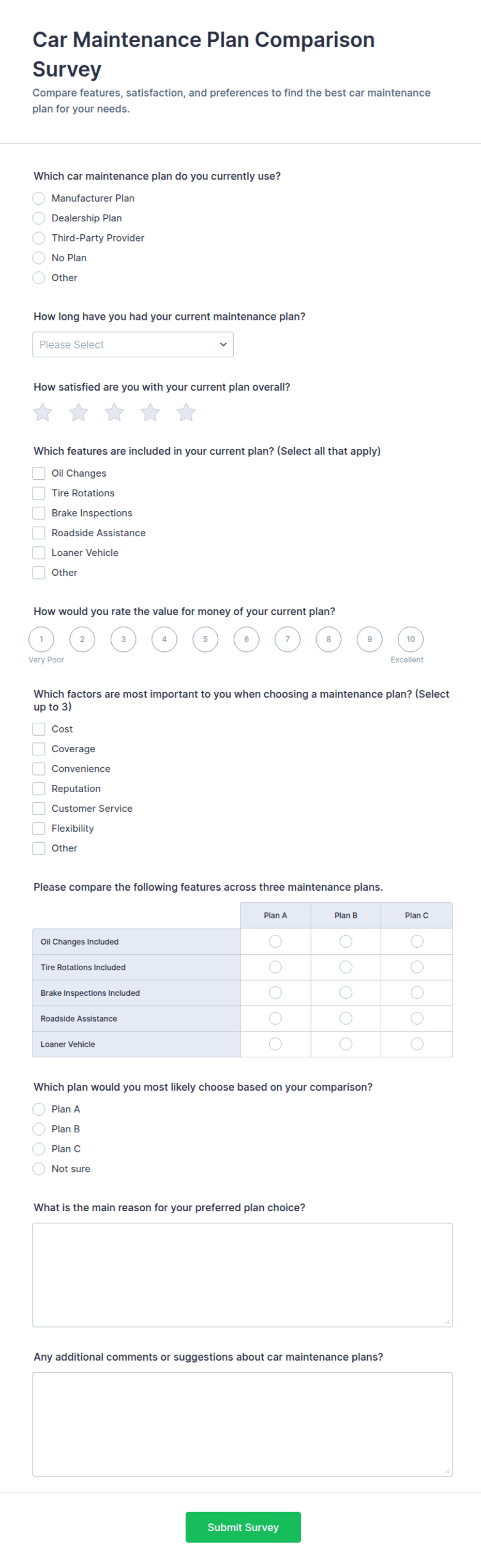Enable the Customer Service factor checkbox
Image resolution: width=481 pixels, height=1568 pixels.
click(x=39, y=809)
